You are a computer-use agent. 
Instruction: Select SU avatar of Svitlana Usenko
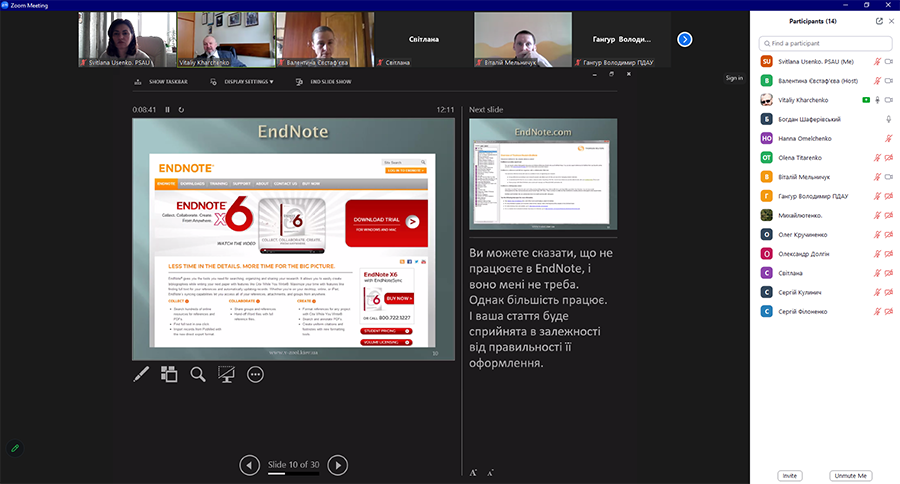coord(766,61)
